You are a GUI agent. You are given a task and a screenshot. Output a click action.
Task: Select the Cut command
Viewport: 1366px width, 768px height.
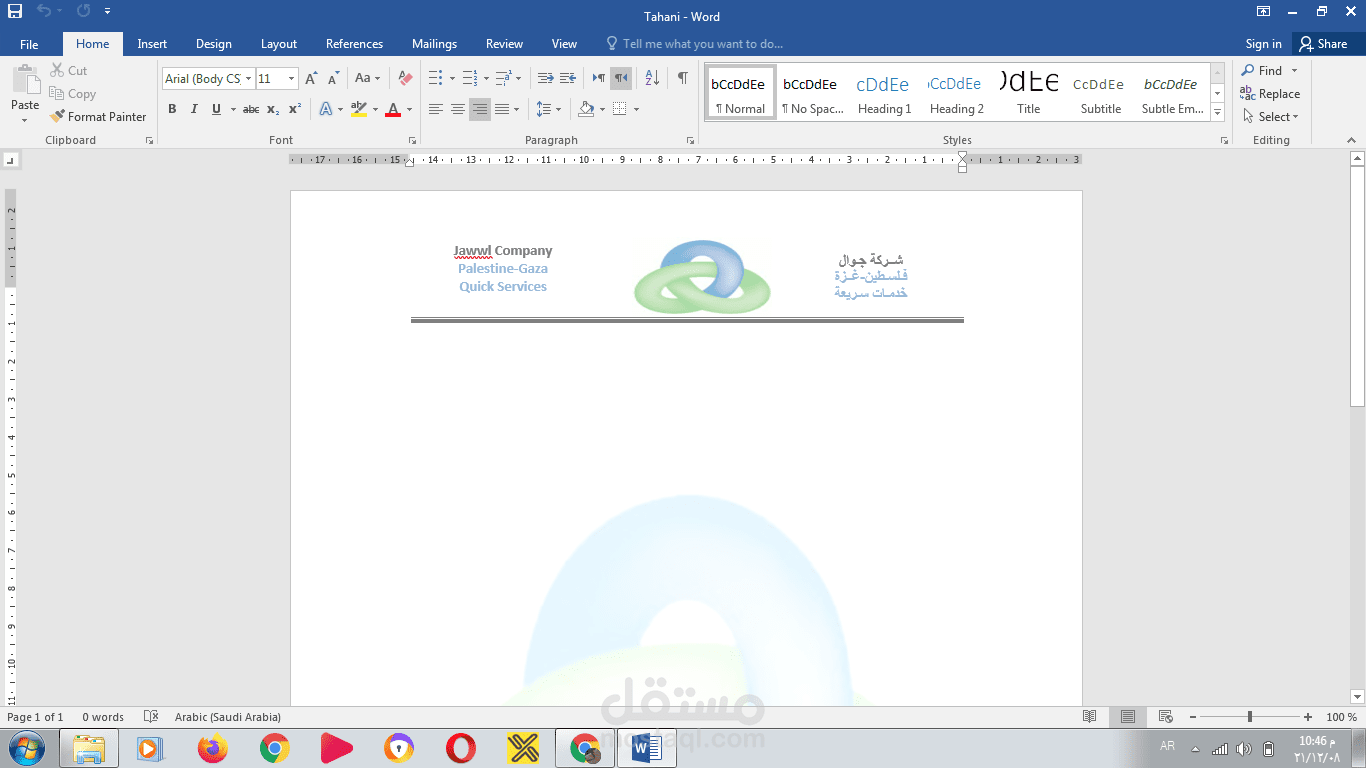[x=69, y=71]
